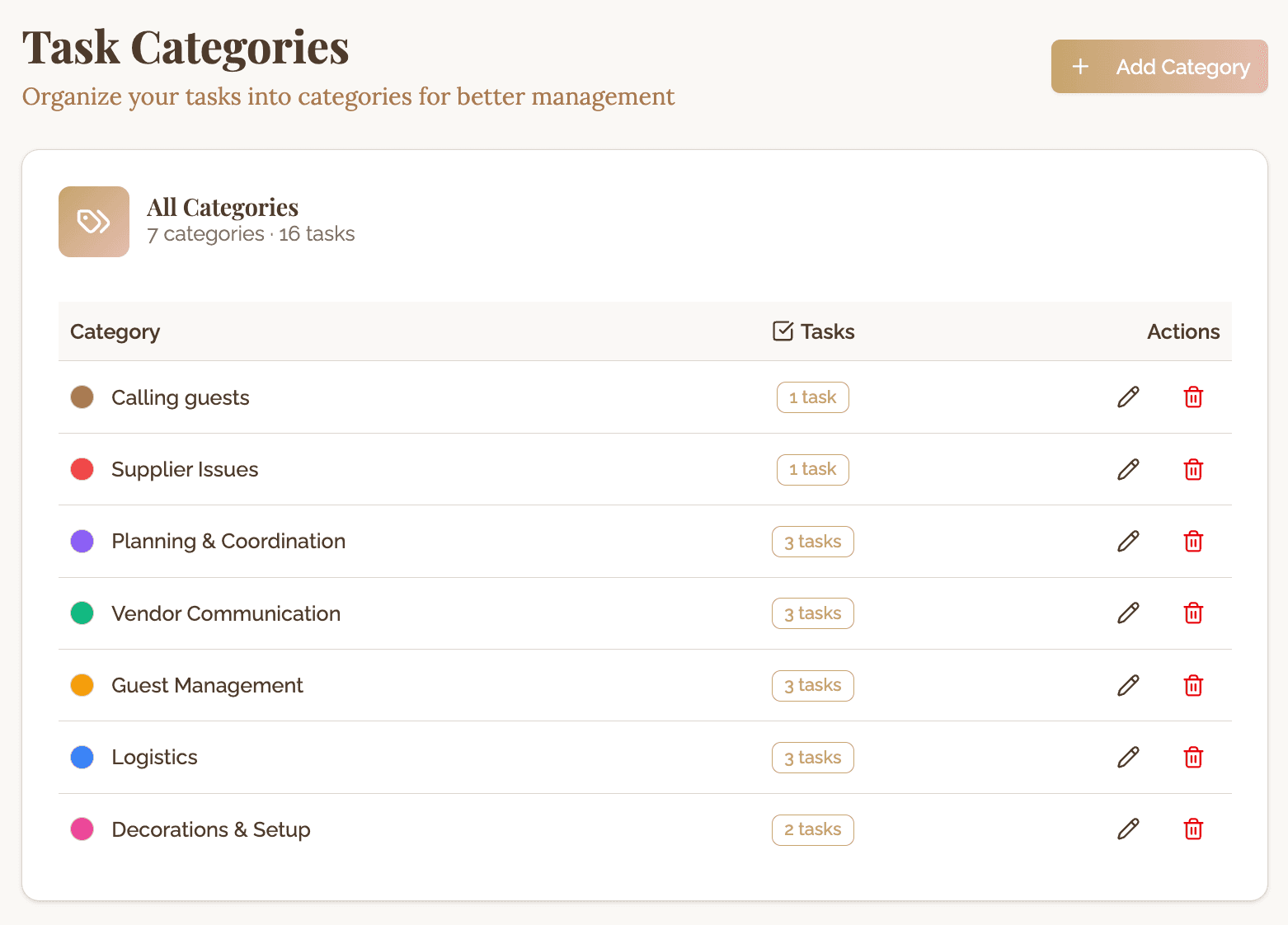The height and width of the screenshot is (925, 1288).
Task: Select the "Vendor Communication" category name
Action: [x=226, y=613]
